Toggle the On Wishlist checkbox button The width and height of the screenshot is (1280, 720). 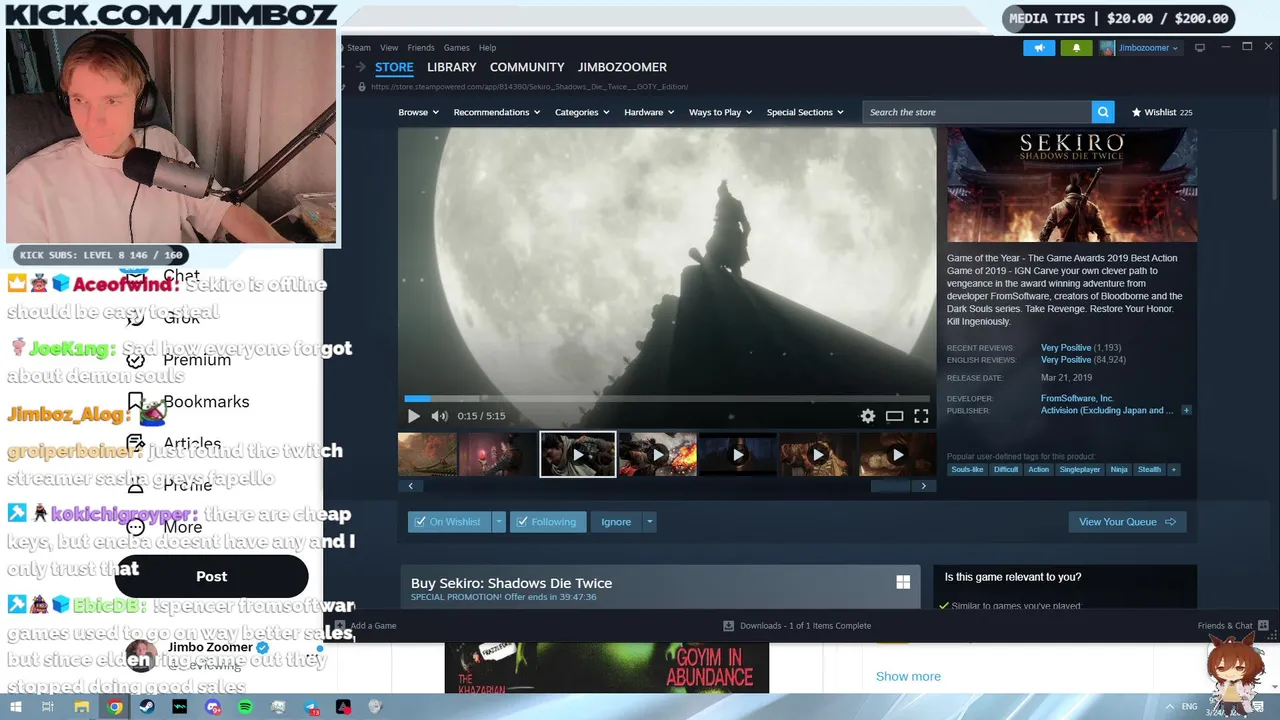click(449, 522)
